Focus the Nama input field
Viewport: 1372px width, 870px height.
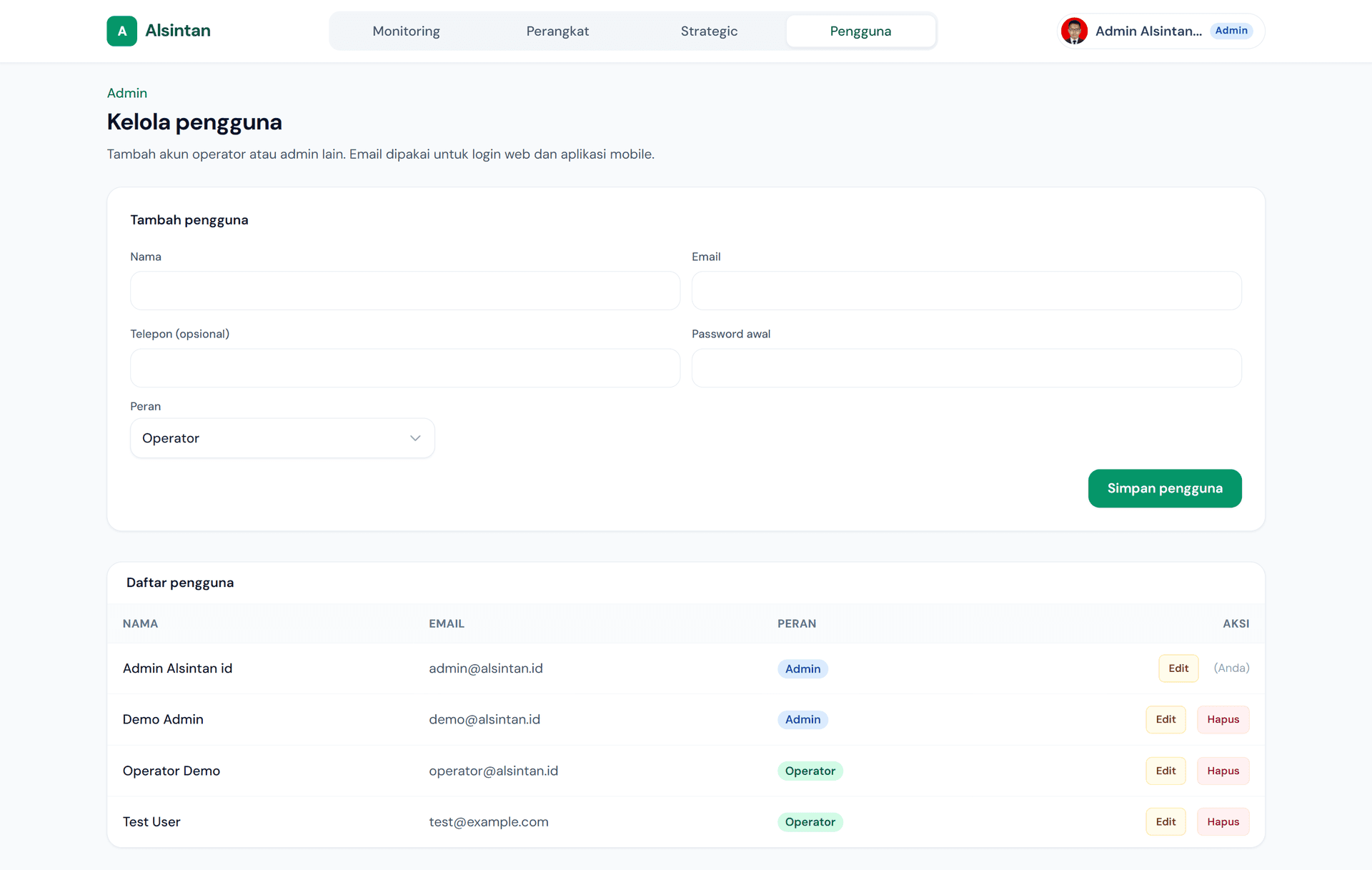point(405,290)
